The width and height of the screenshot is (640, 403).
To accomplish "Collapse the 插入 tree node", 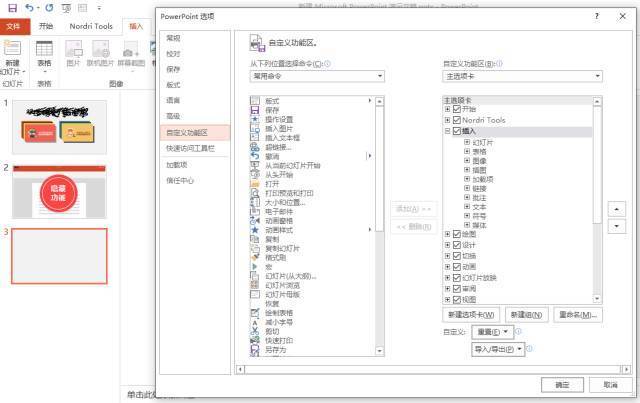I will [x=447, y=131].
